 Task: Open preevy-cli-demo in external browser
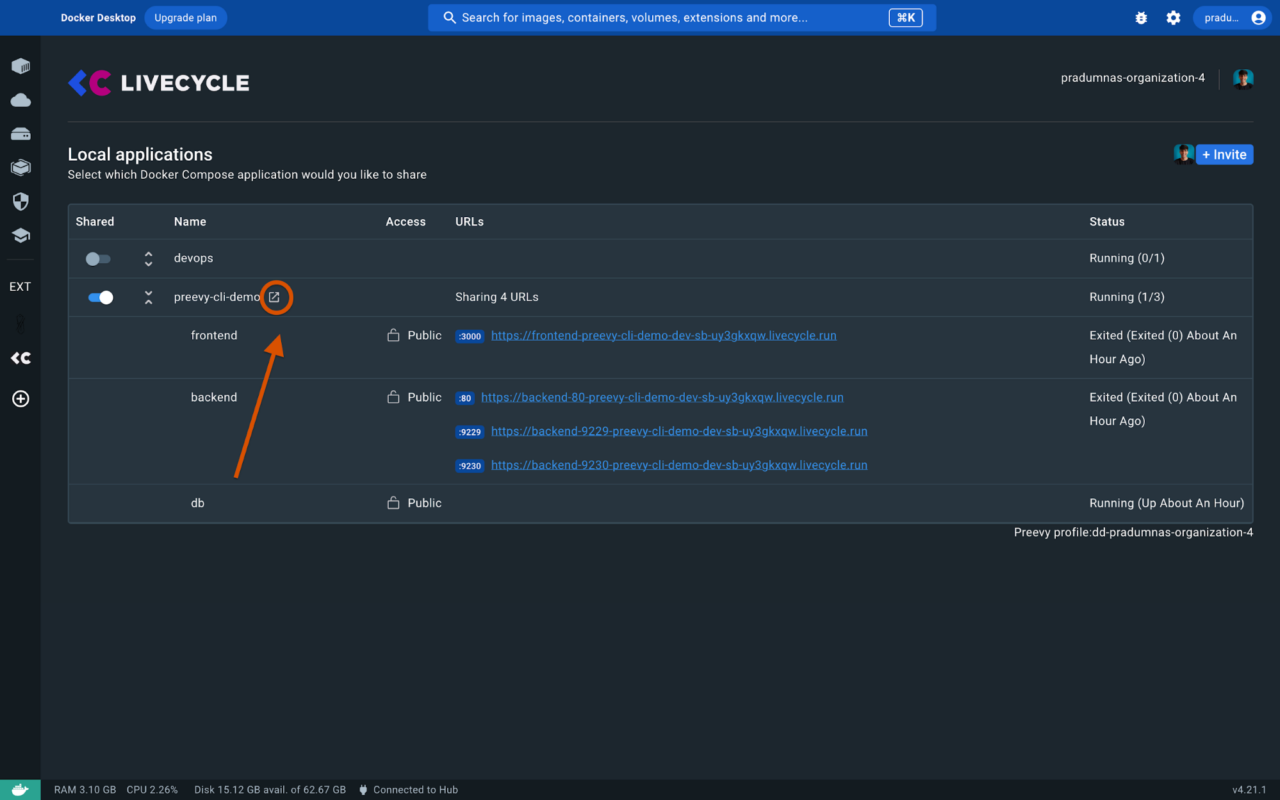click(276, 296)
